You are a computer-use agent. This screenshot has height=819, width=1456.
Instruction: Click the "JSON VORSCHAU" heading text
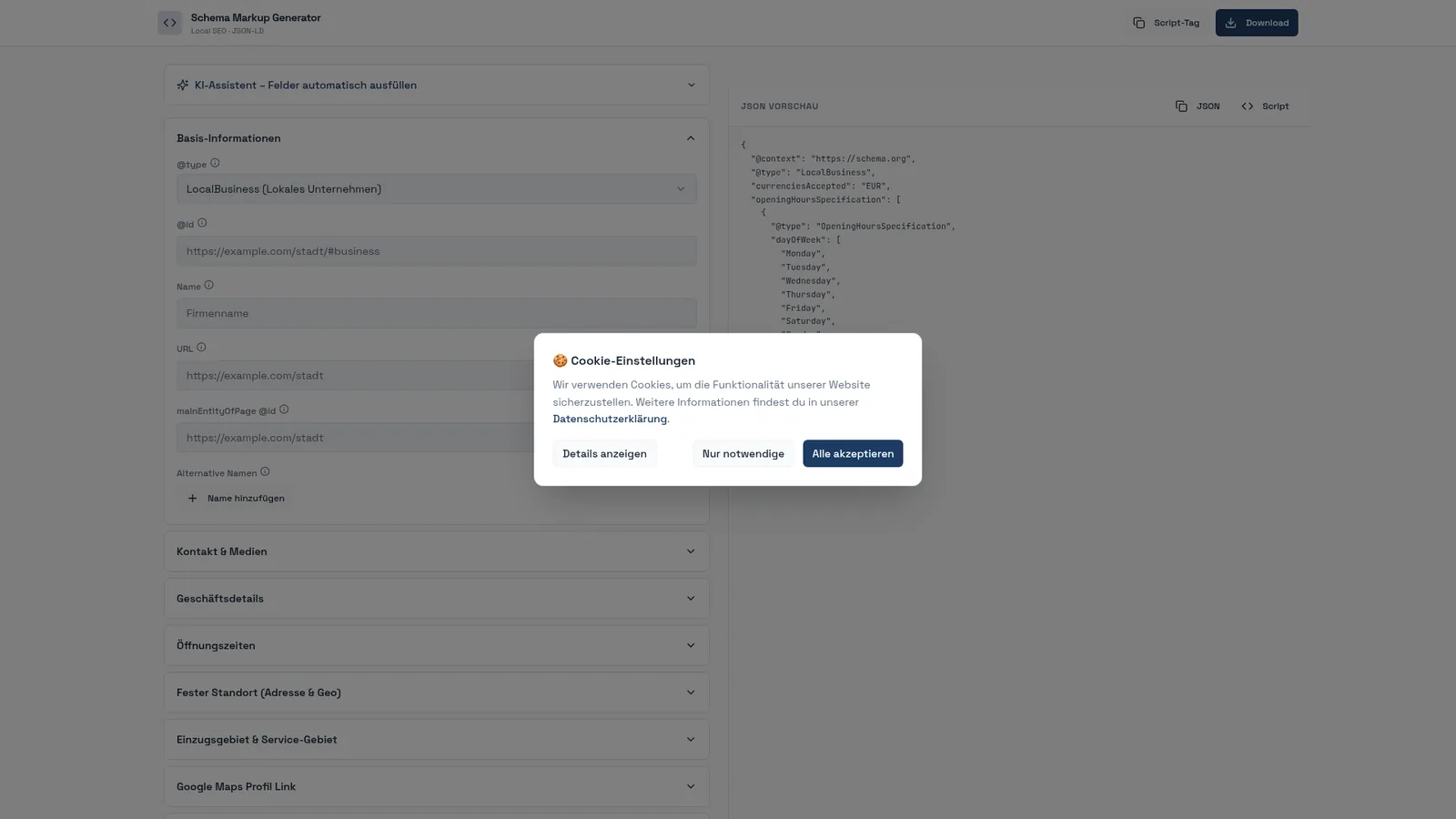779,106
